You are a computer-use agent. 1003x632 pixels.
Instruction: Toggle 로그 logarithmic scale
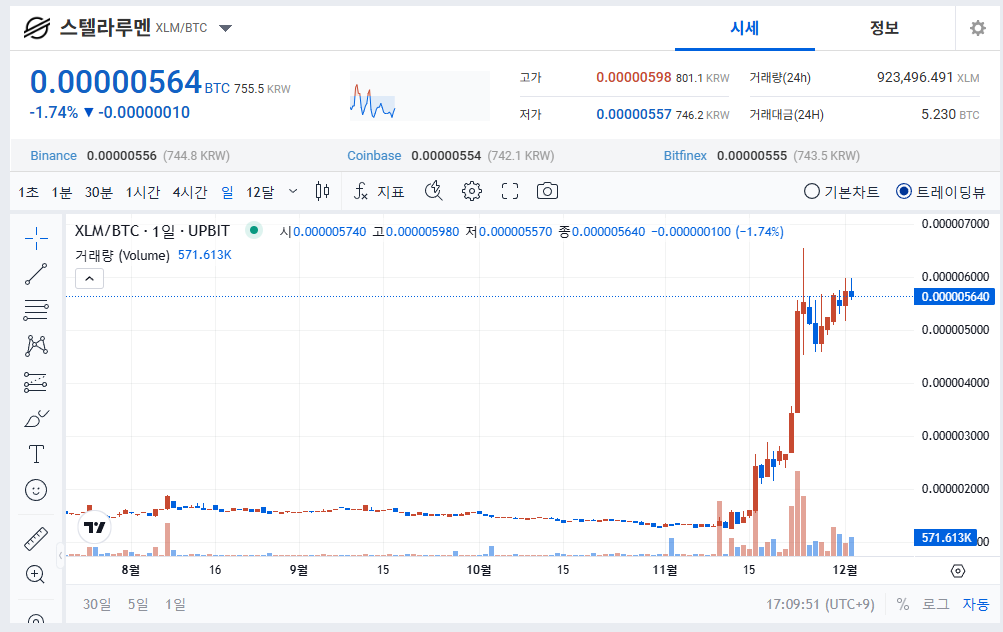point(935,604)
